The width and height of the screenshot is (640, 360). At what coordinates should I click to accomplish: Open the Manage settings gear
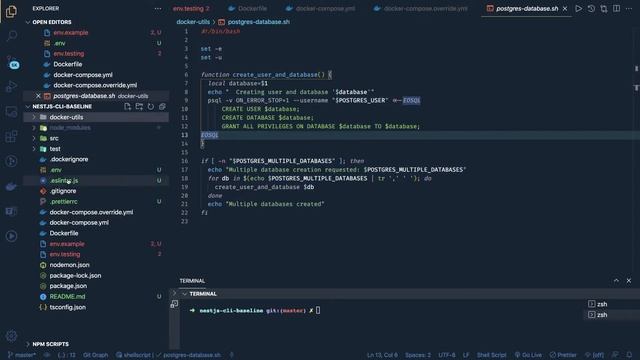(x=11, y=336)
